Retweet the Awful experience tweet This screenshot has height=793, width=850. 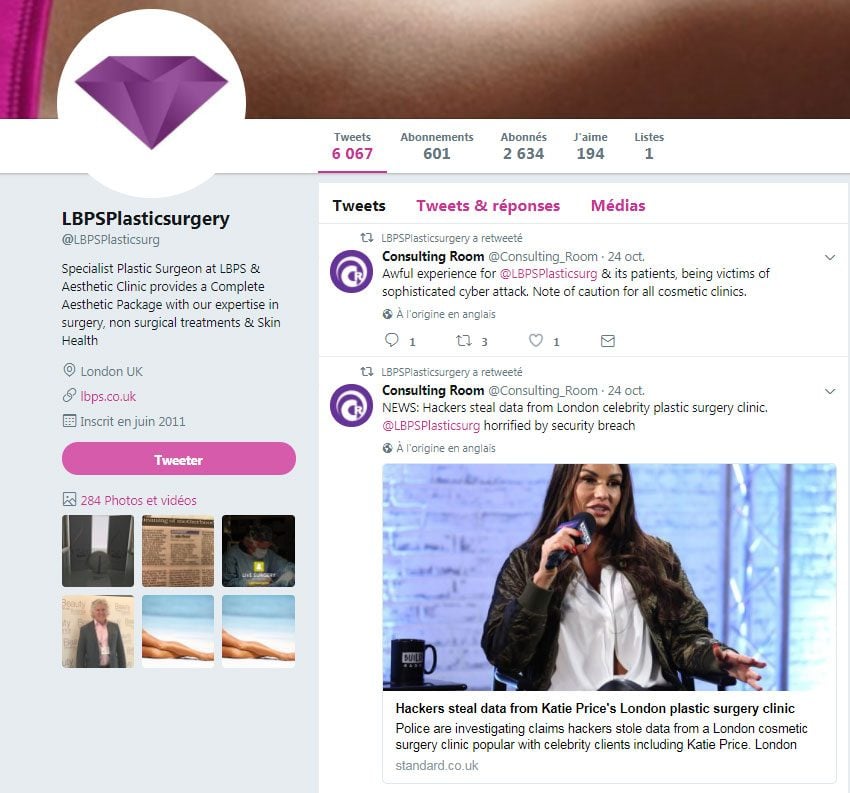tap(463, 340)
